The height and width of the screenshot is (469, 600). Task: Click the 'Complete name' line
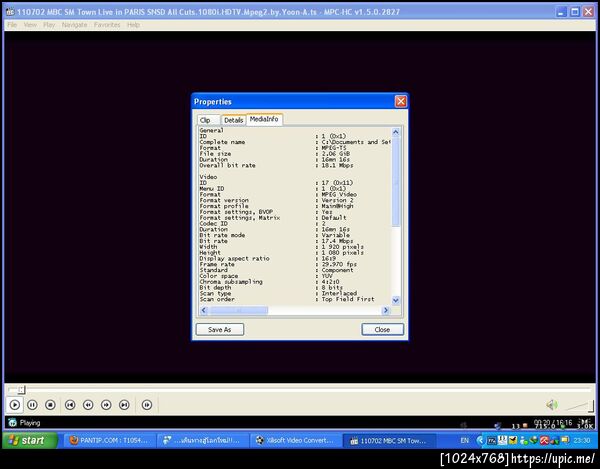tap(295, 142)
